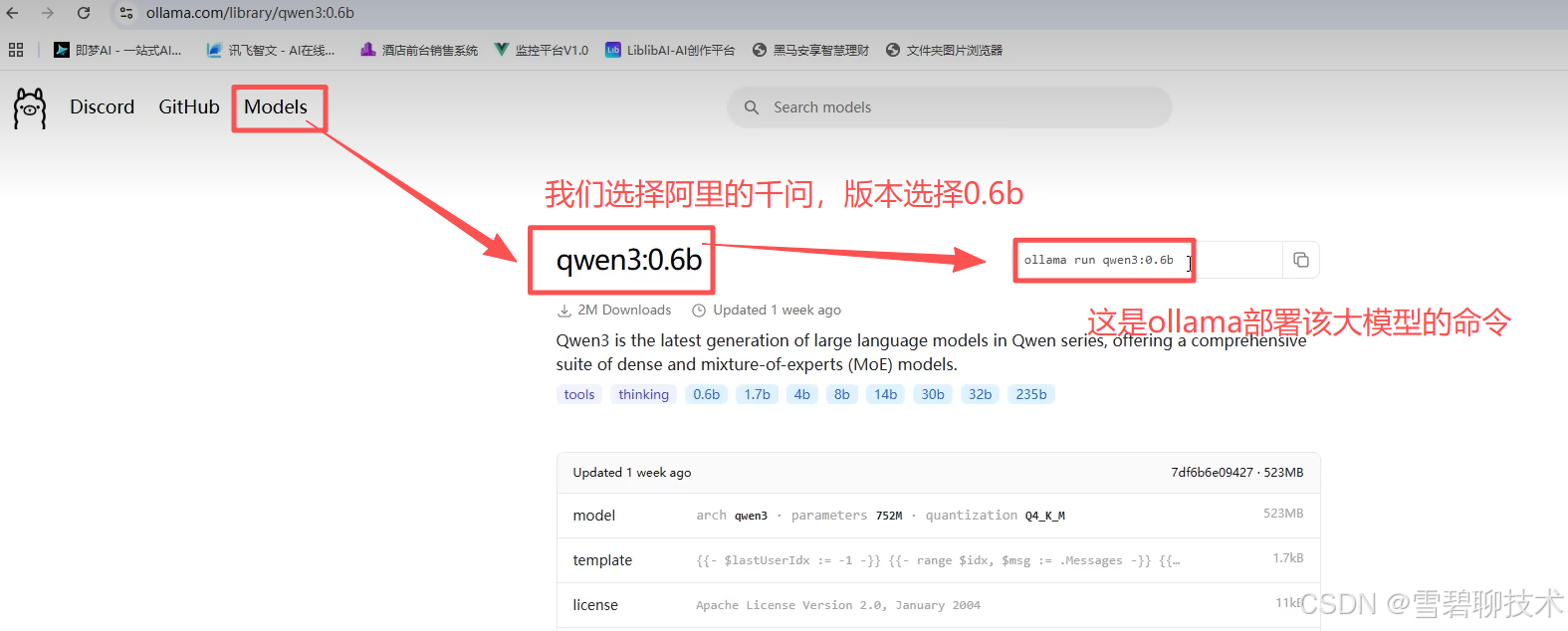Select the 1.7b size tag
The height and width of the screenshot is (631, 1568).
point(758,394)
